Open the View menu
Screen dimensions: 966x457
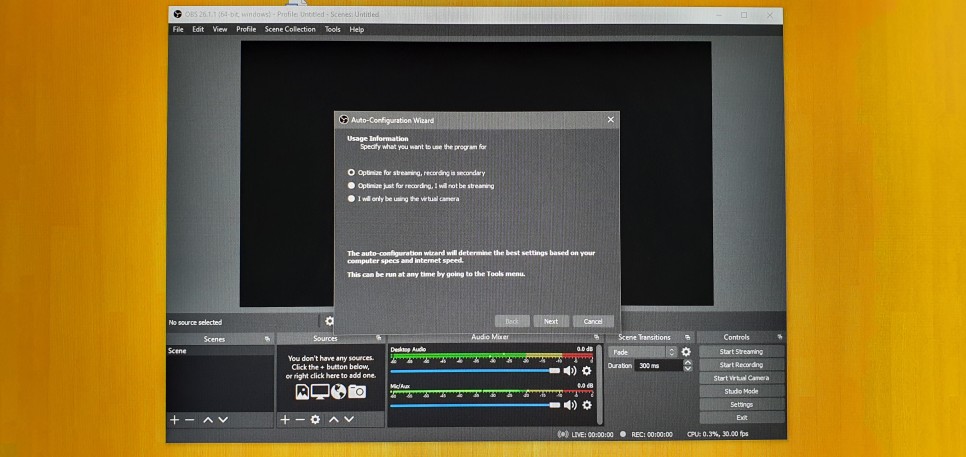pos(220,29)
